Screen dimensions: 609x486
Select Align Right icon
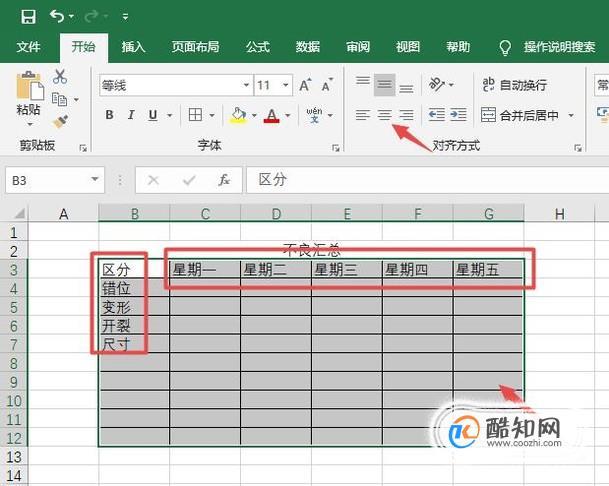click(406, 115)
